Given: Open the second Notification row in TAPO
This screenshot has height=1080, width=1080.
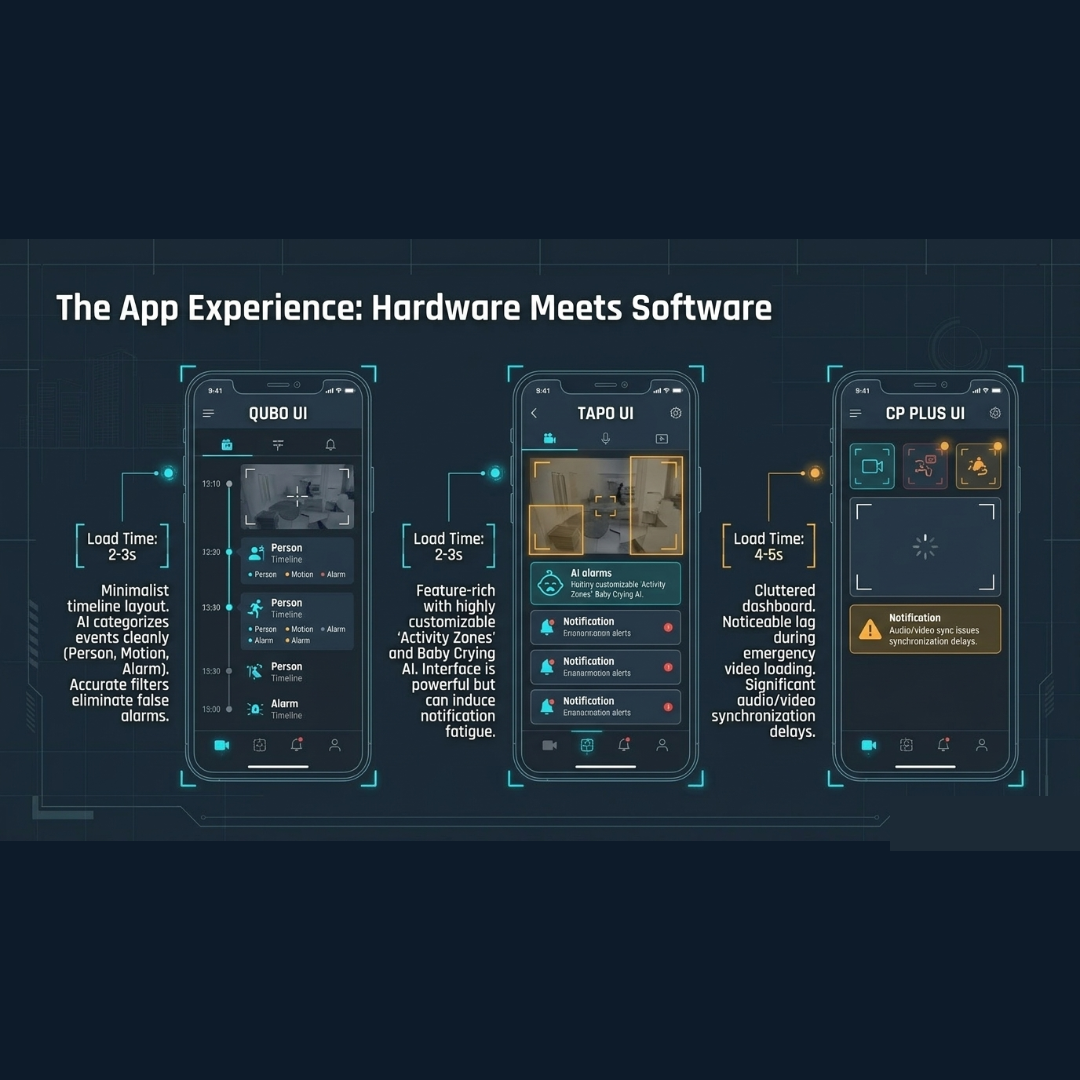Looking at the screenshot, I should click(605, 667).
